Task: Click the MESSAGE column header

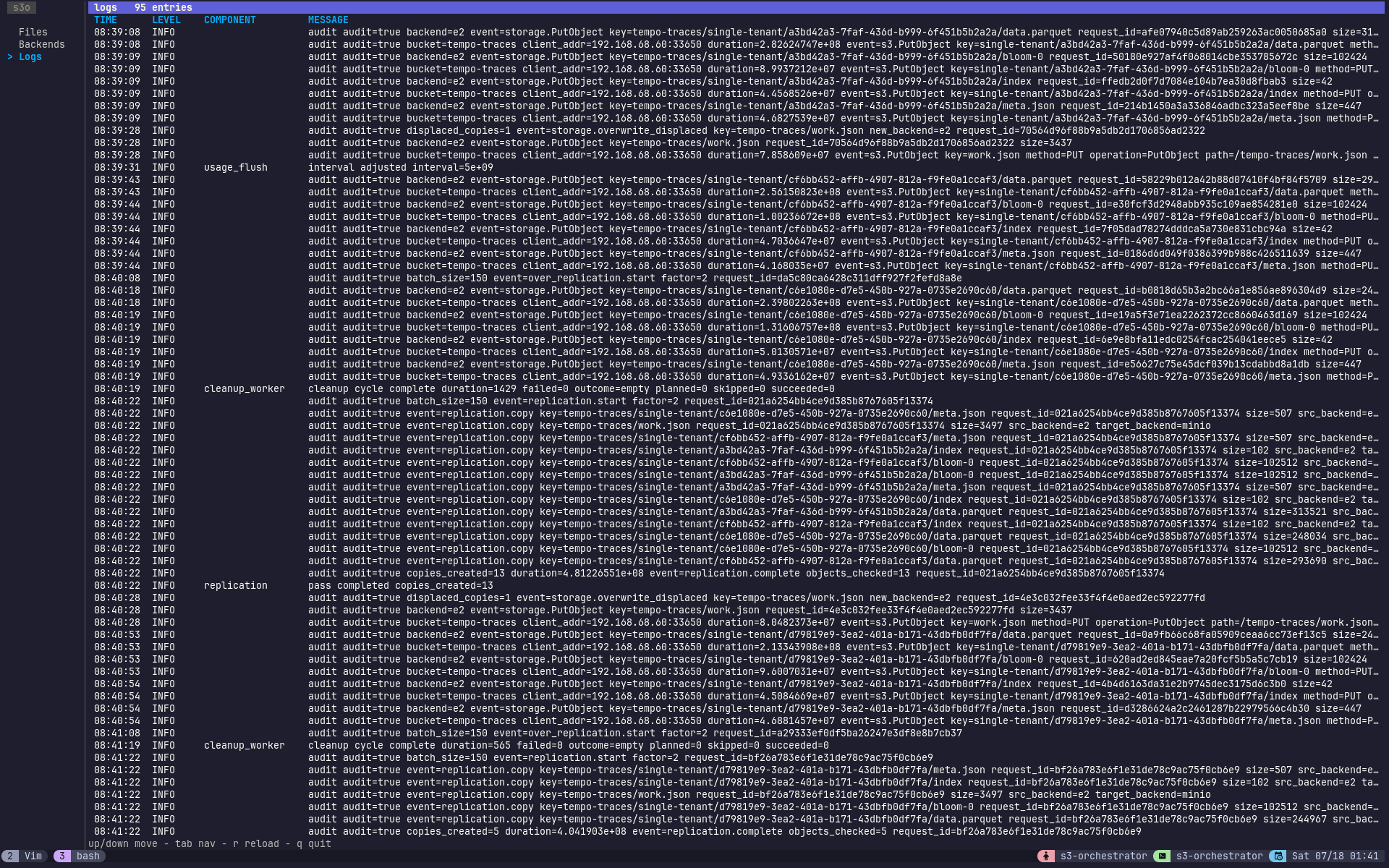Action: 328,20
